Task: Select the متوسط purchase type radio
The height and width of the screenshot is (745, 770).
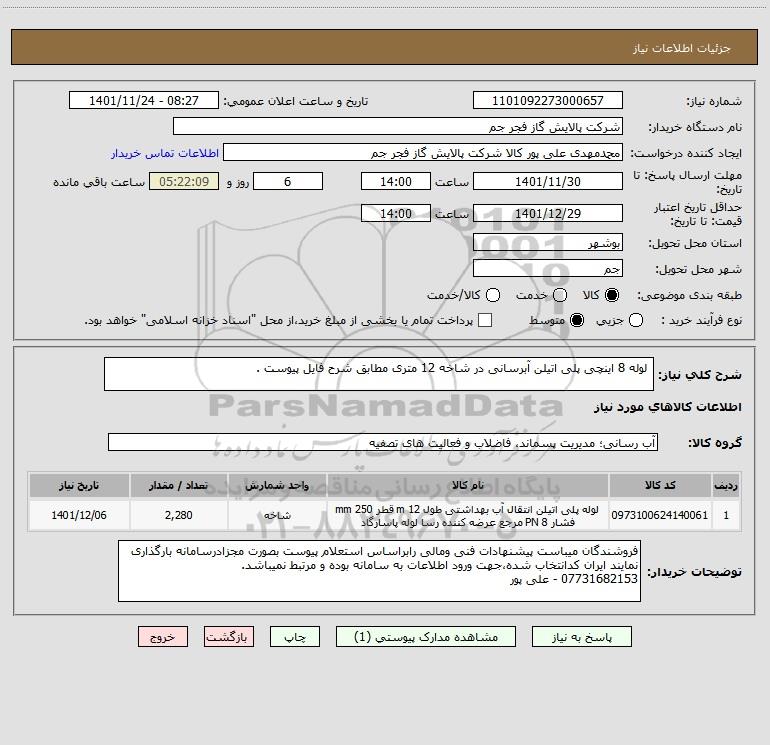Action: point(577,320)
